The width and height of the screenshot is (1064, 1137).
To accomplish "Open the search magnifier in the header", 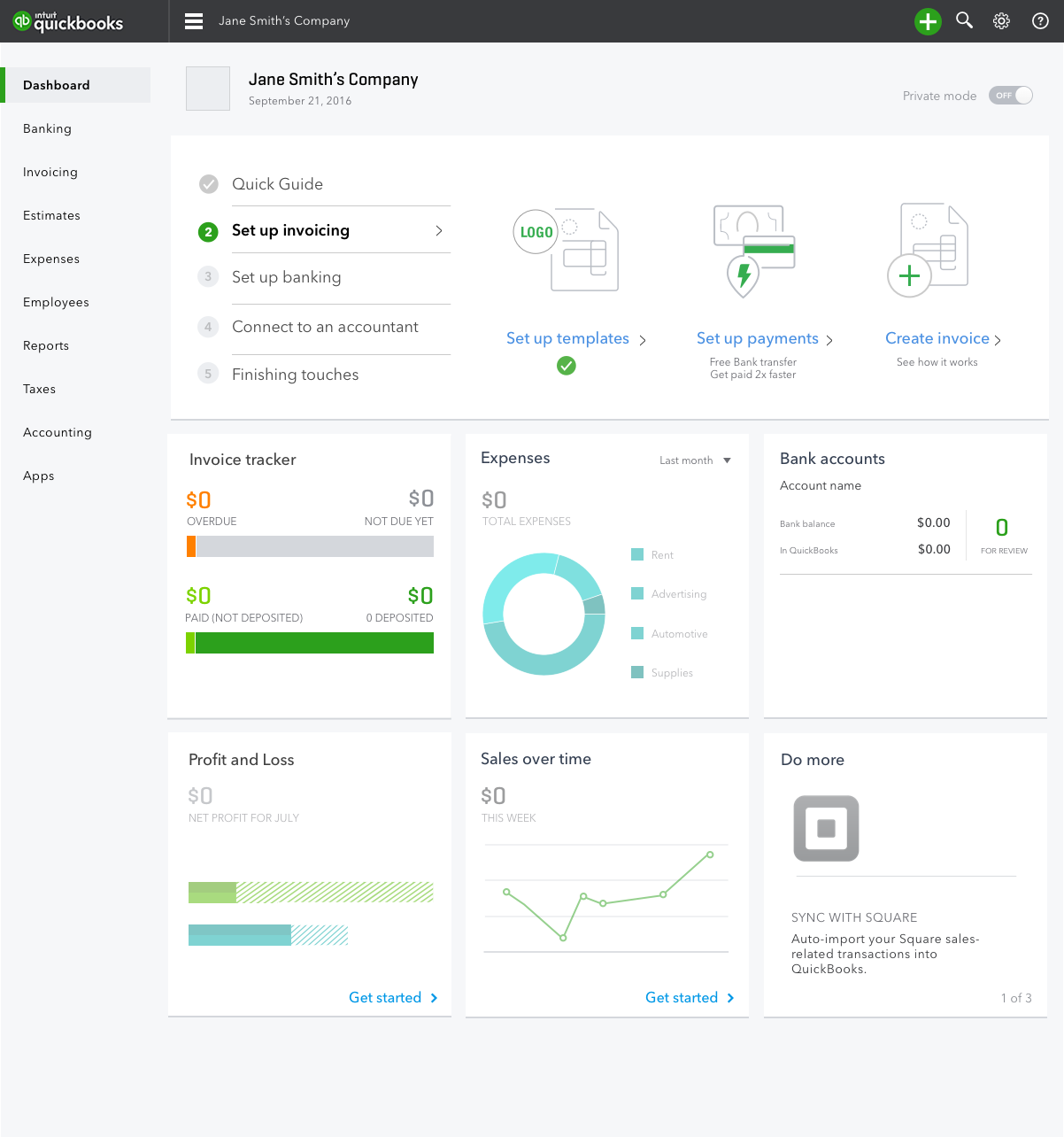I will pyautogui.click(x=965, y=20).
